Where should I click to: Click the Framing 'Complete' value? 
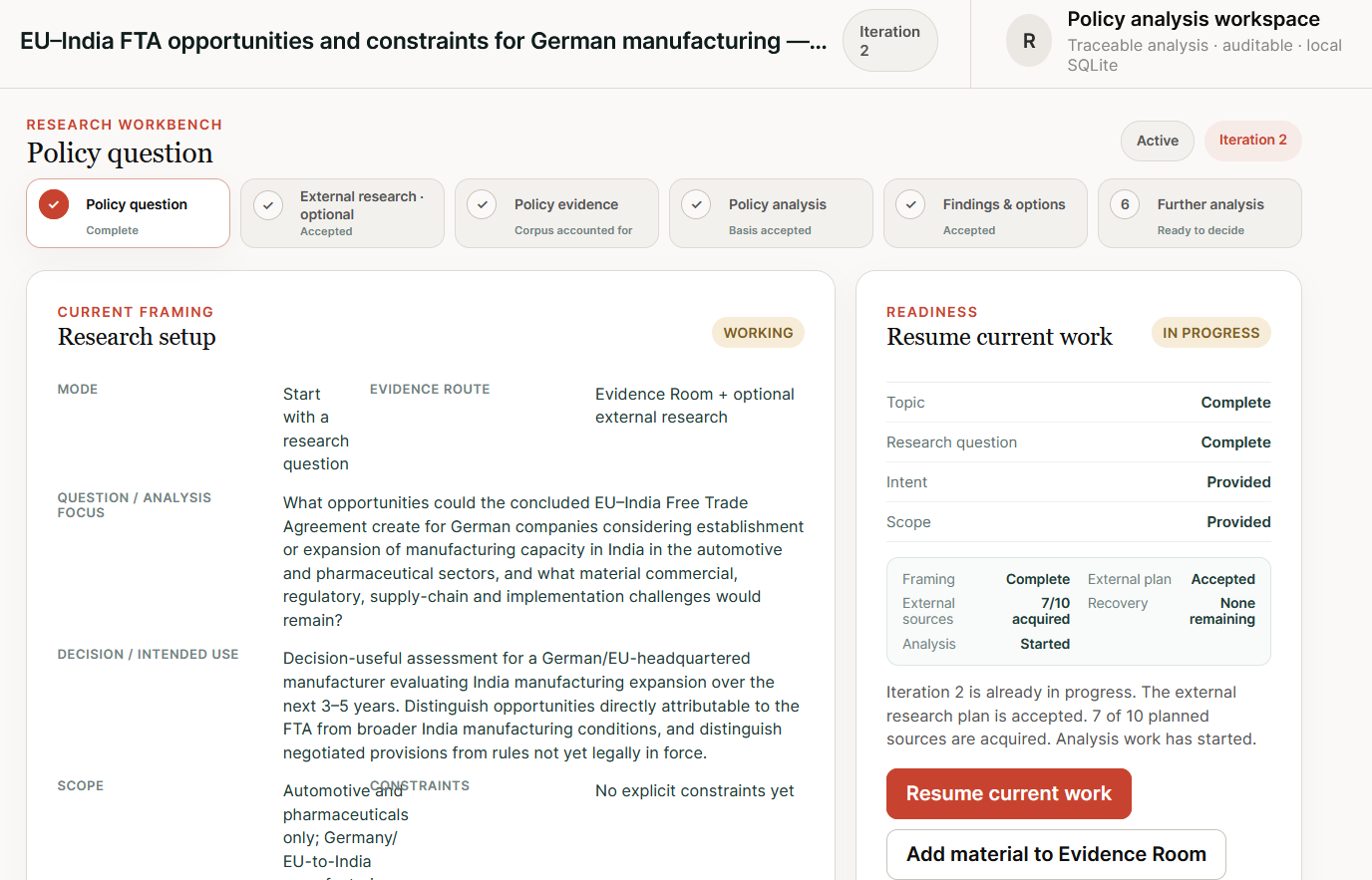point(1038,579)
